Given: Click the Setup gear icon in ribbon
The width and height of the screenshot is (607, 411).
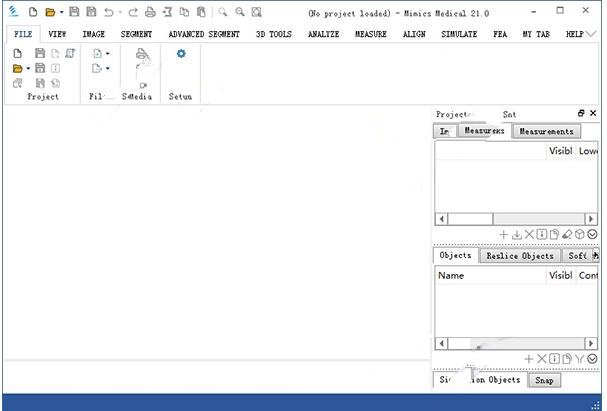Looking at the screenshot, I should point(181,54).
